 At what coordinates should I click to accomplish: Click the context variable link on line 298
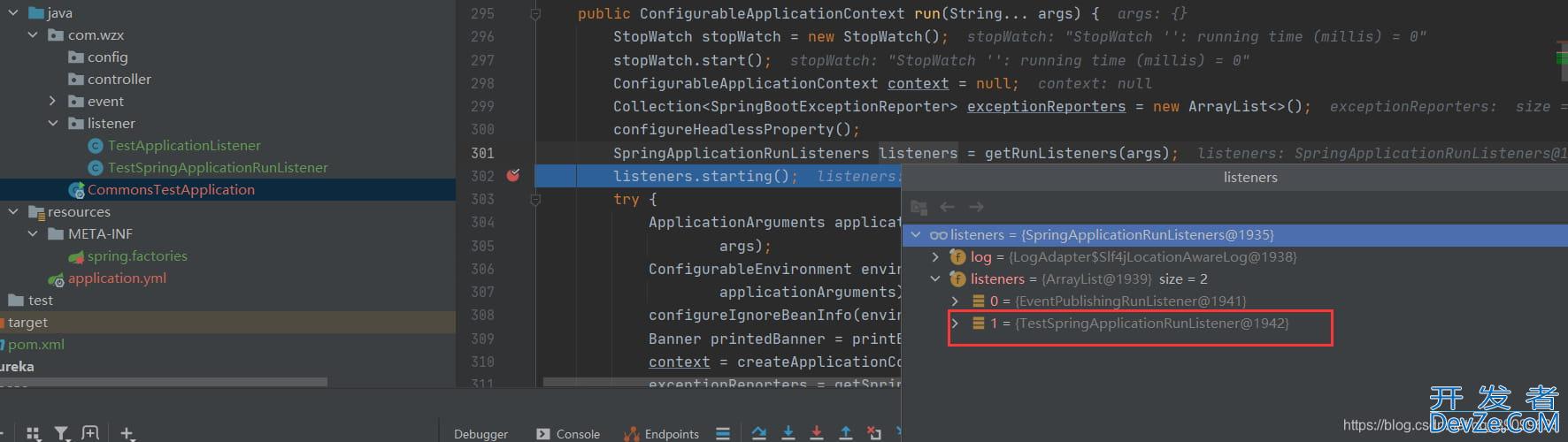918,83
